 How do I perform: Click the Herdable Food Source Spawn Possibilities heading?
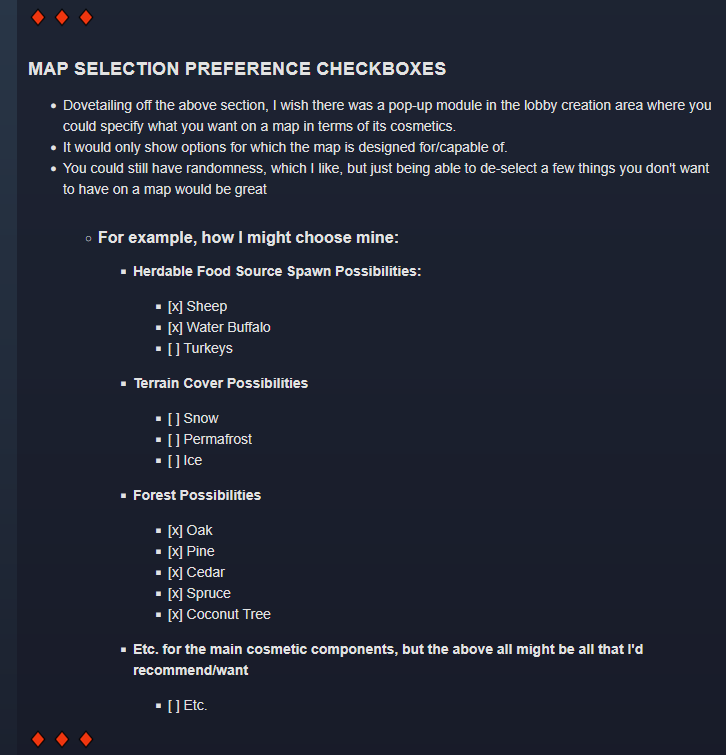[277, 272]
